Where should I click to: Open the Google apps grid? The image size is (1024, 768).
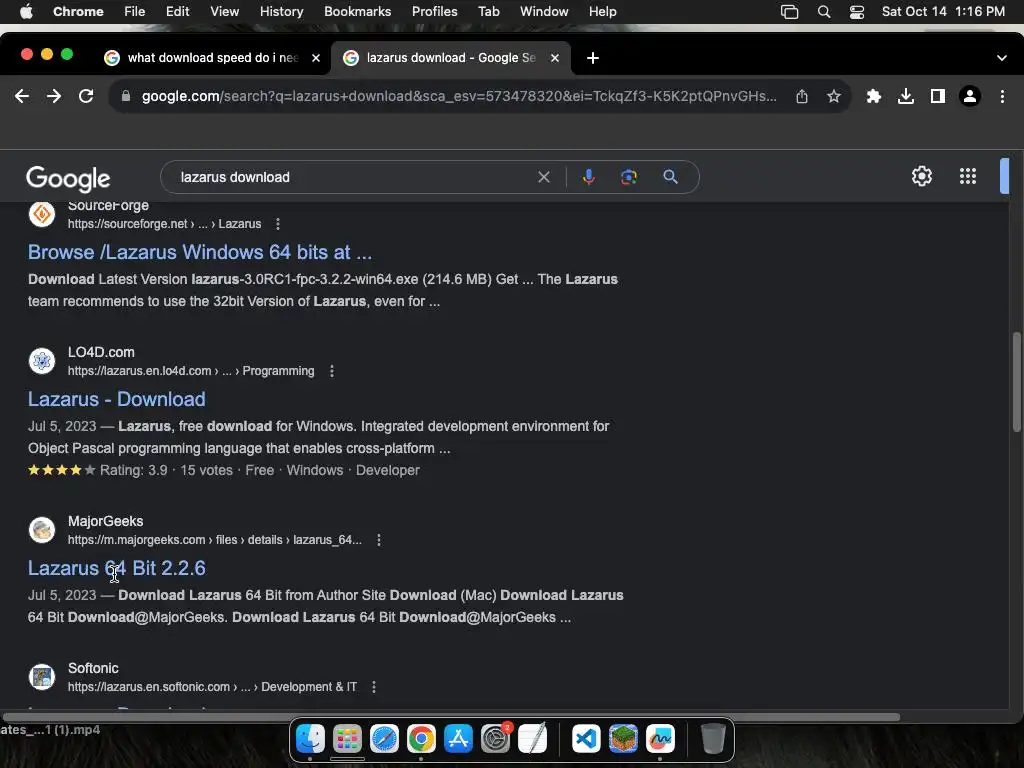pyautogui.click(x=968, y=176)
